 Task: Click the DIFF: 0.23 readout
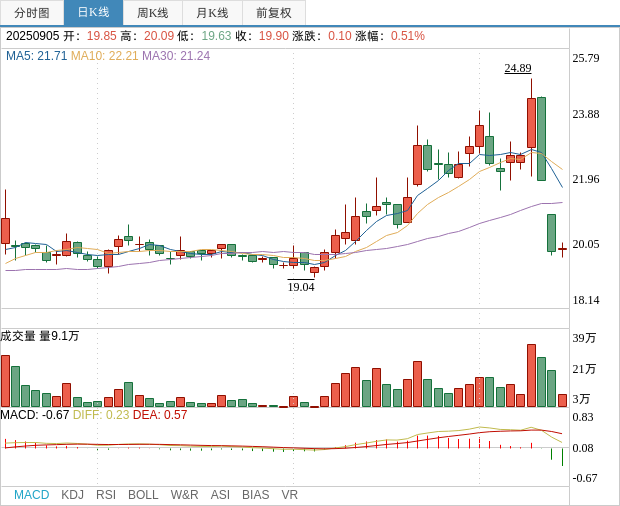pos(101,415)
